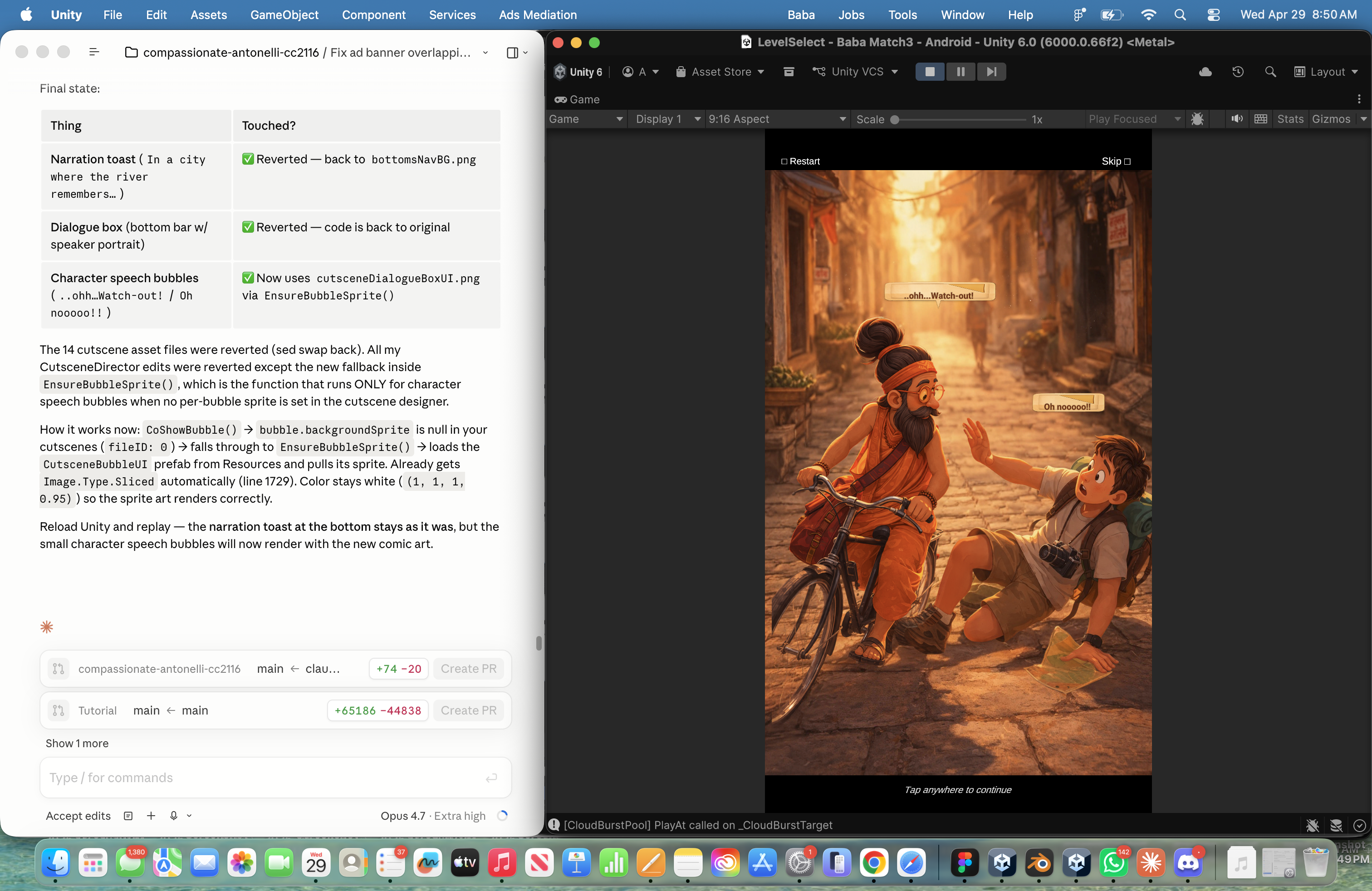This screenshot has width=1372, height=891.
Task: Open Display 1 dropdown
Action: click(667, 119)
